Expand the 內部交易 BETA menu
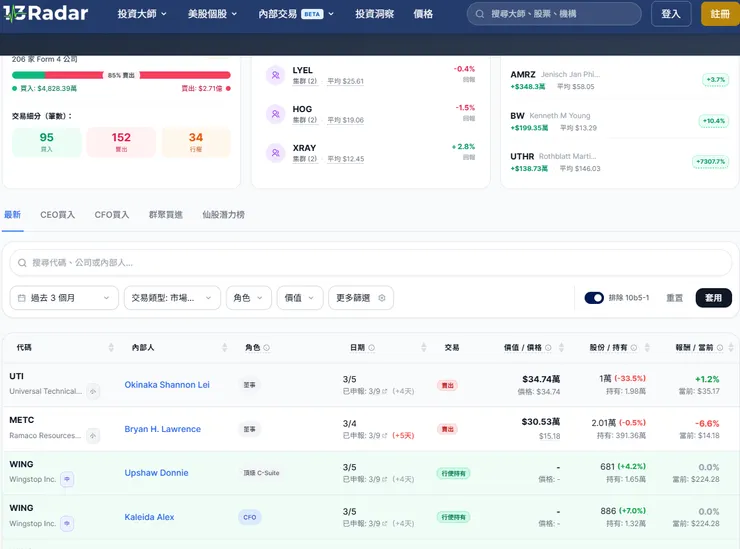This screenshot has height=549, width=740. coord(296,14)
